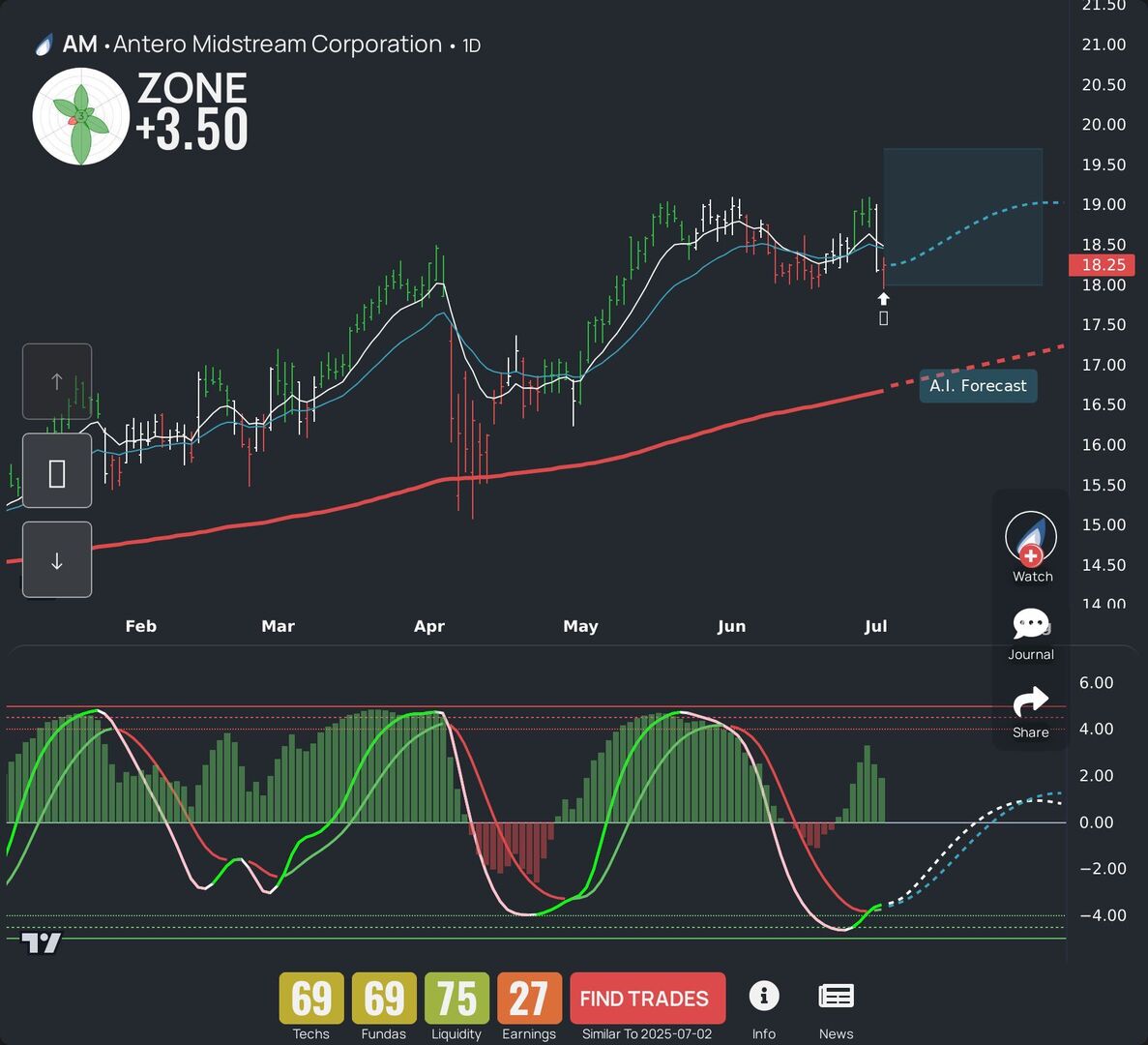This screenshot has height=1045, width=1148.
Task: Click the shaded forecast zone box
Action: [x=962, y=217]
